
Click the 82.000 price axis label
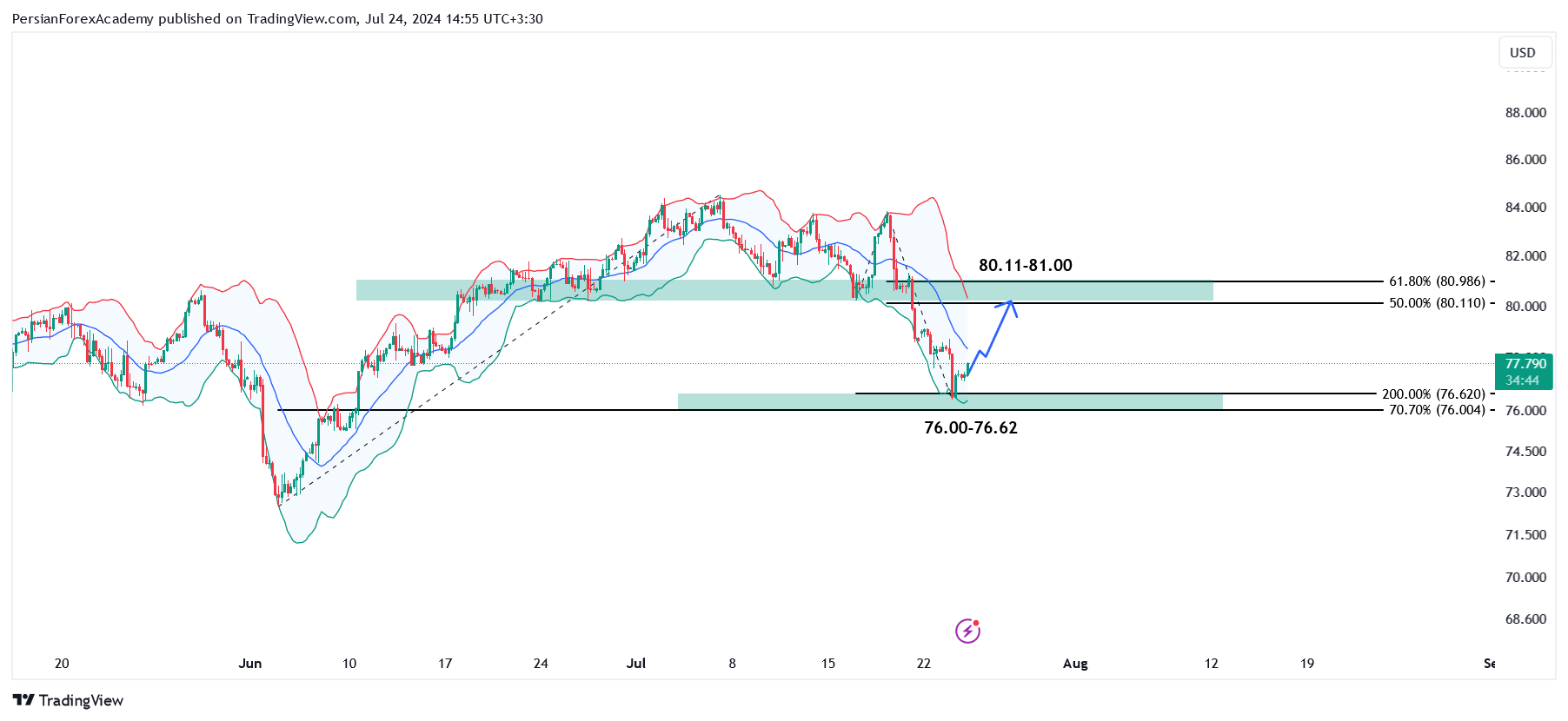[x=1525, y=255]
